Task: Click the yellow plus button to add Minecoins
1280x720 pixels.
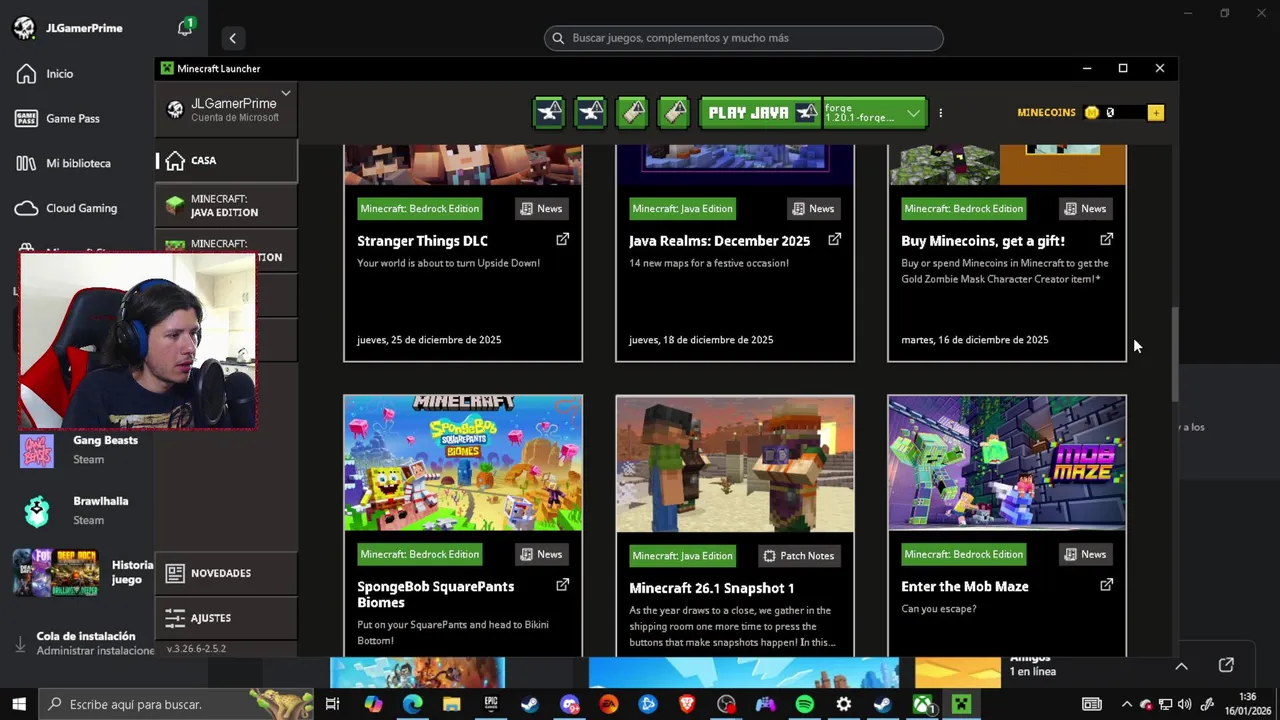Action: (x=1156, y=113)
